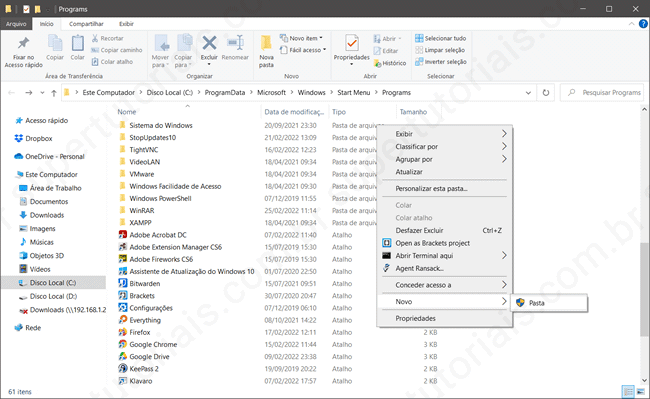Click Selecionar tudo in the ribbon
The image size is (650, 399).
click(x=441, y=38)
